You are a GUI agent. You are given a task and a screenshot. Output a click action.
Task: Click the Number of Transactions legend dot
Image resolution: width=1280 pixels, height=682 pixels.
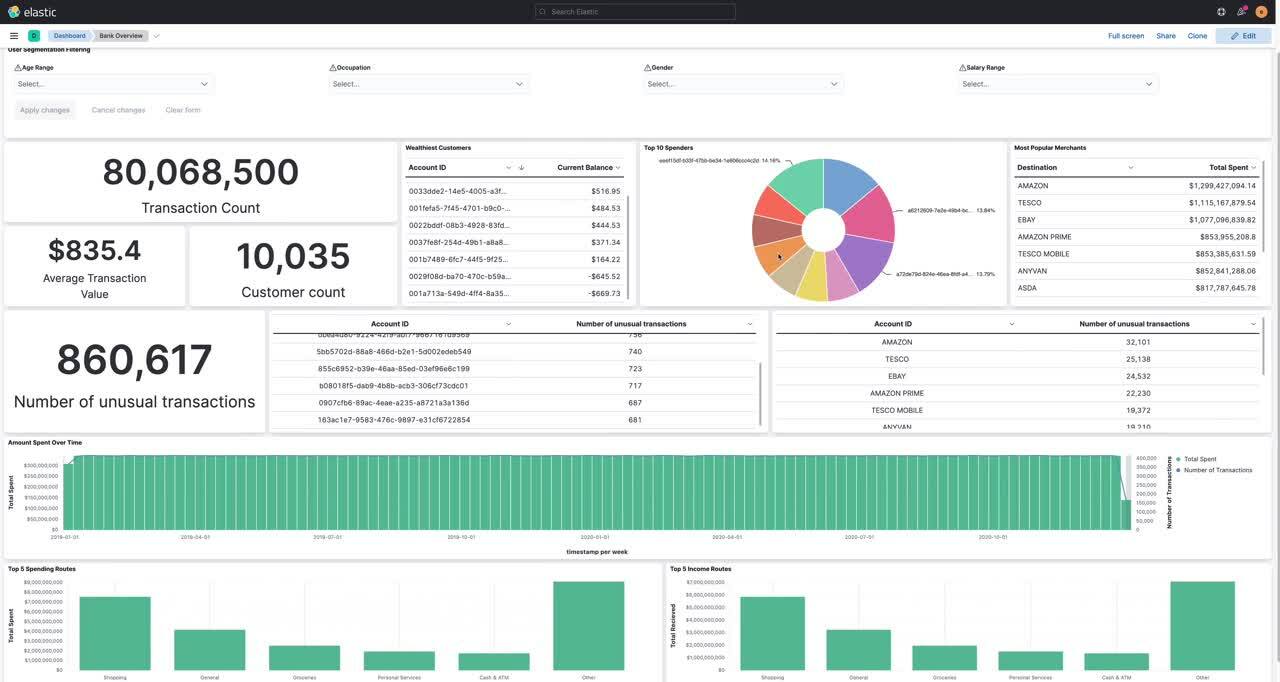pyautogui.click(x=1179, y=470)
